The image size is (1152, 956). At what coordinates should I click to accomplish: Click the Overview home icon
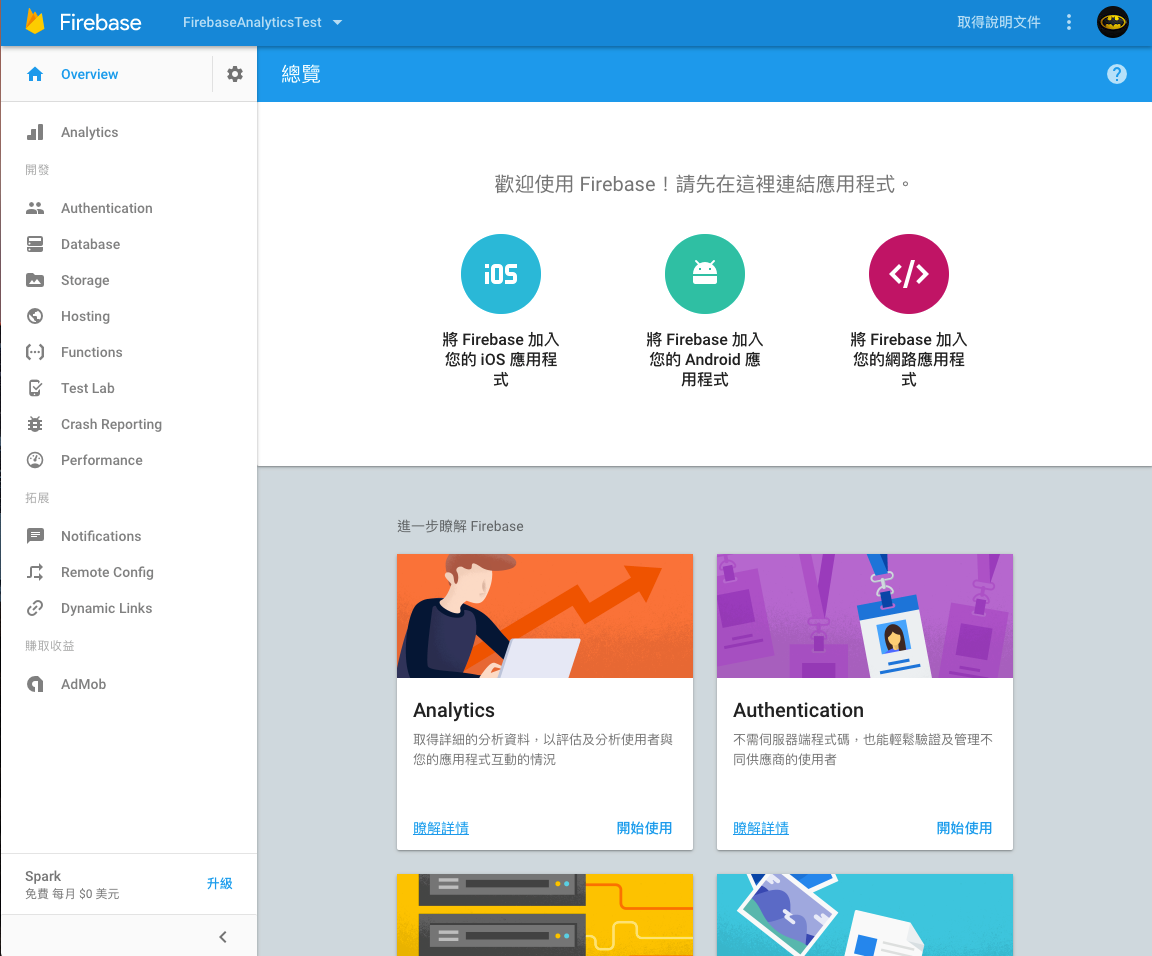[x=35, y=74]
